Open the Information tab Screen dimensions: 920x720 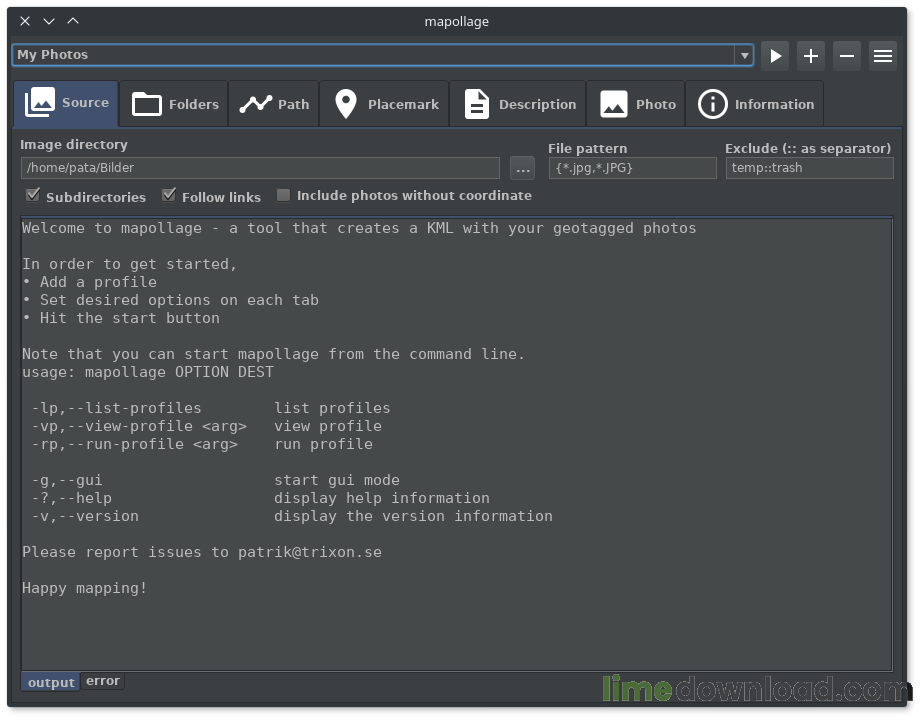755,104
